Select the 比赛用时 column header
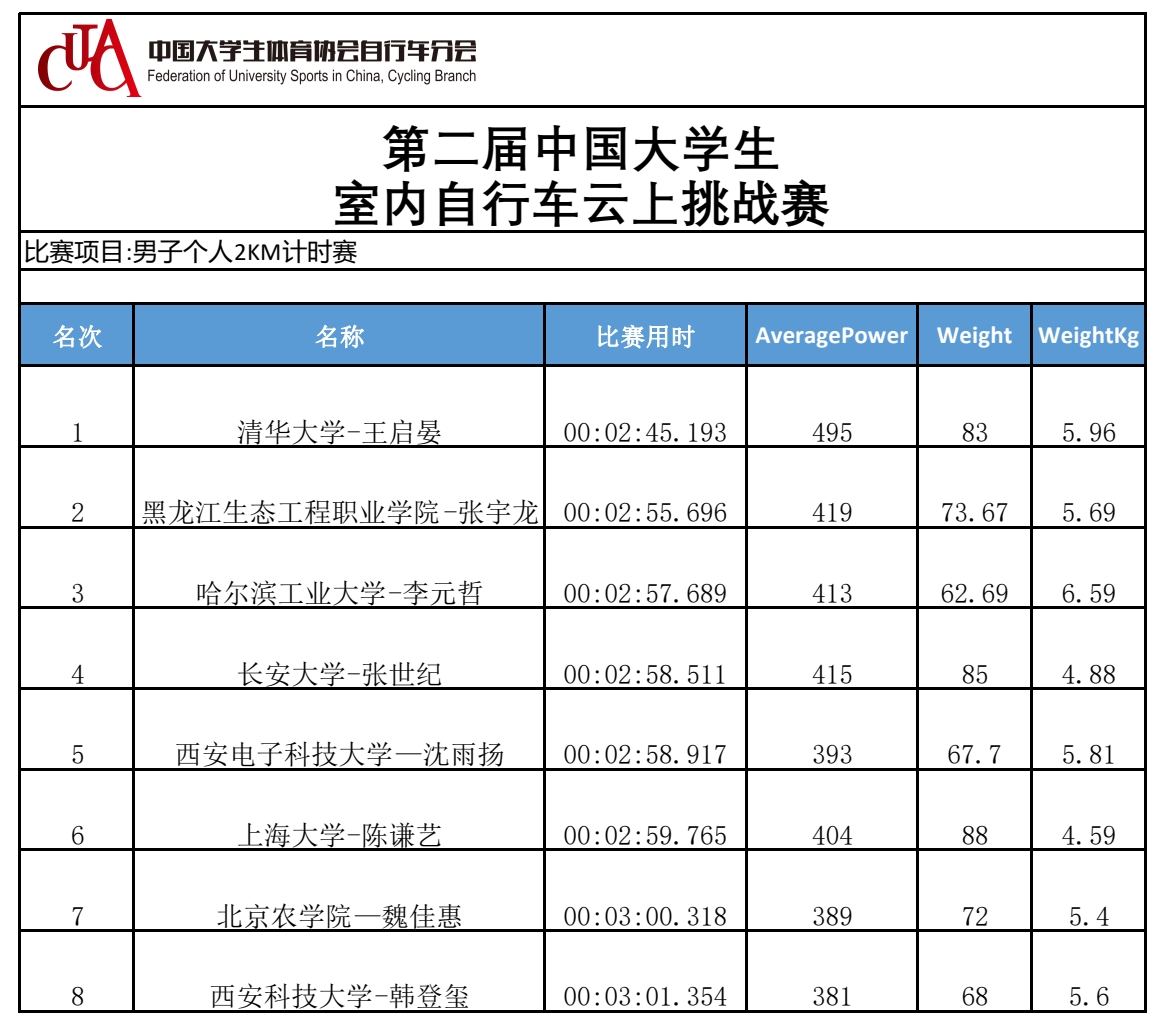1165x1016 pixels. [645, 335]
